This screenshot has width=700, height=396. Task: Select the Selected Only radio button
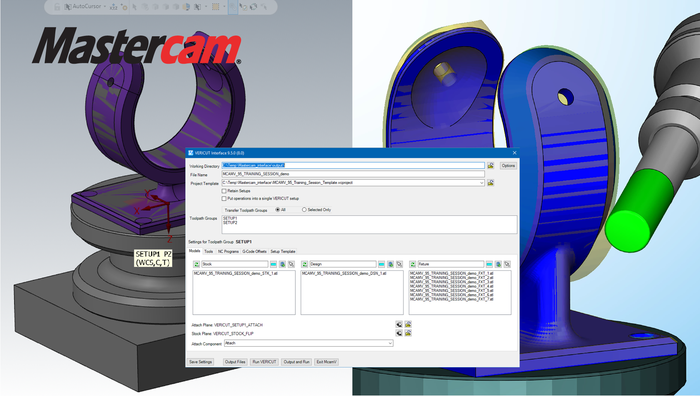[304, 210]
